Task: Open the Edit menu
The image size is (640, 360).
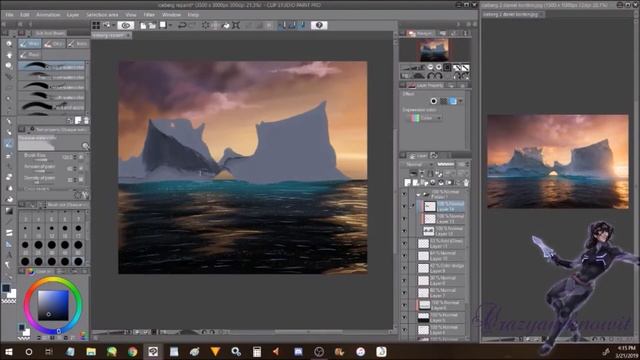Action: (x=25, y=15)
